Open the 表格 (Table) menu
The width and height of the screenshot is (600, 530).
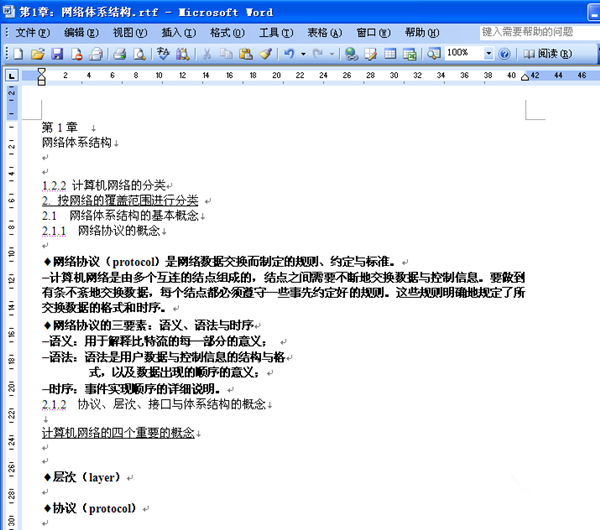[325, 33]
